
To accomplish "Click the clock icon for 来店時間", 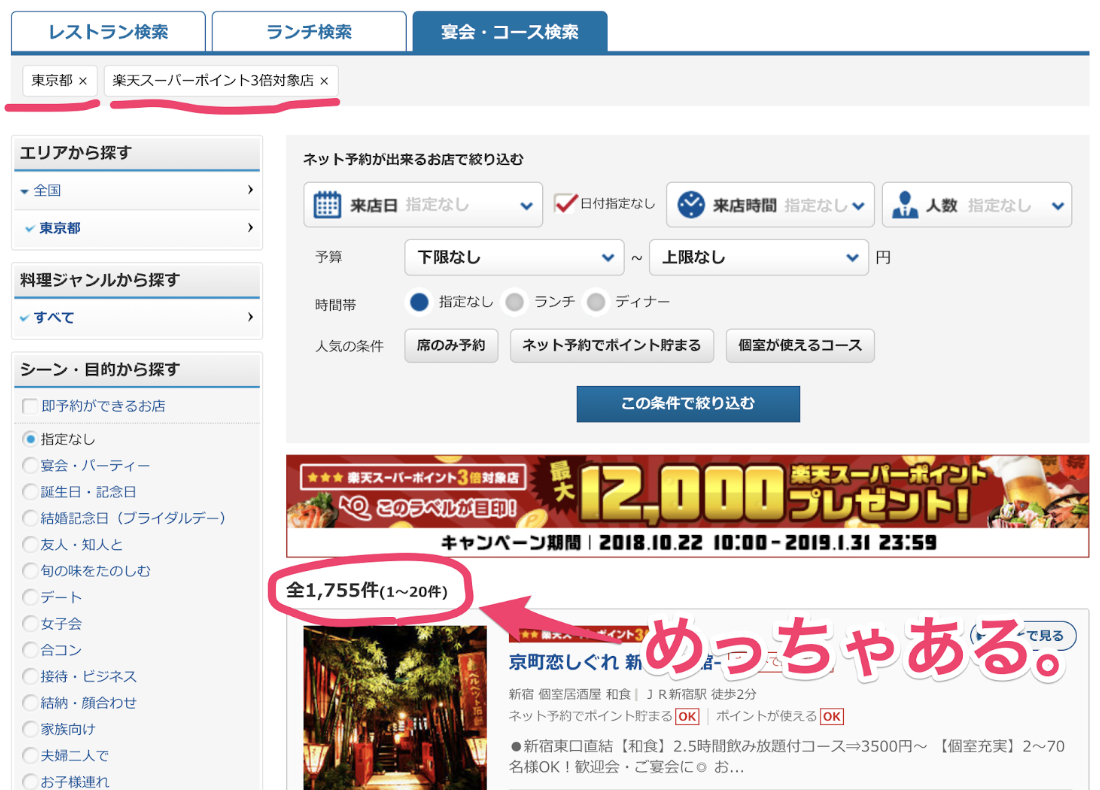I will [x=691, y=205].
